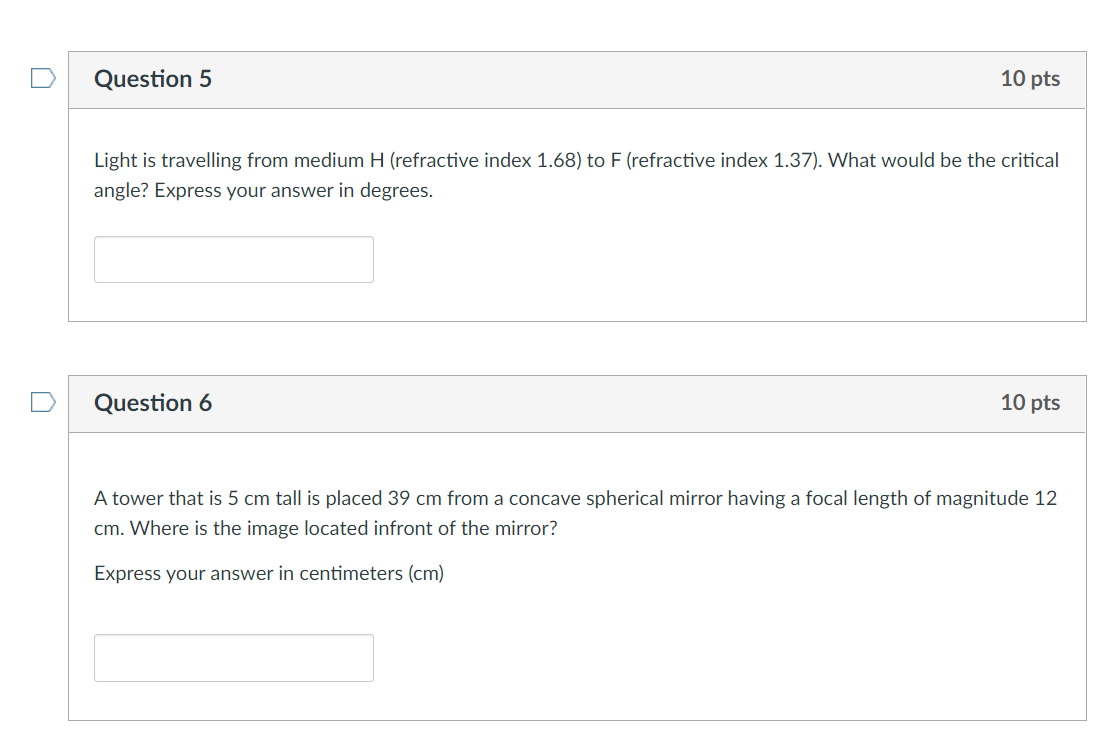Click the 10 pts label for Question 6
The image size is (1093, 746).
1031,403
